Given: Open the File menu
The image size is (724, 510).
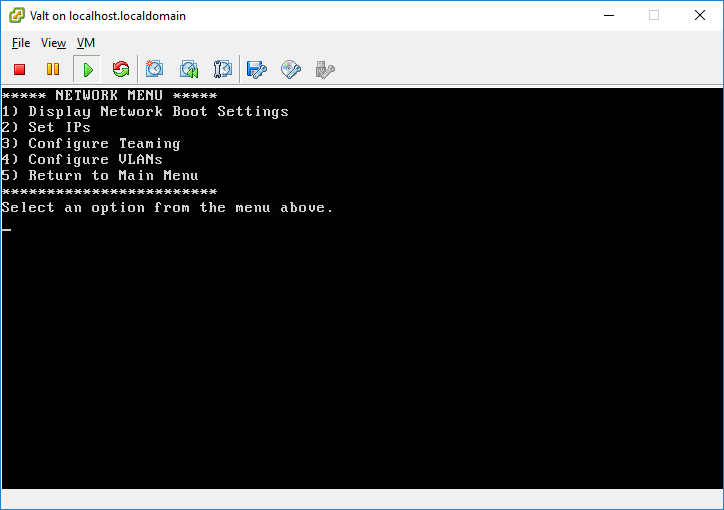Looking at the screenshot, I should 21,43.
